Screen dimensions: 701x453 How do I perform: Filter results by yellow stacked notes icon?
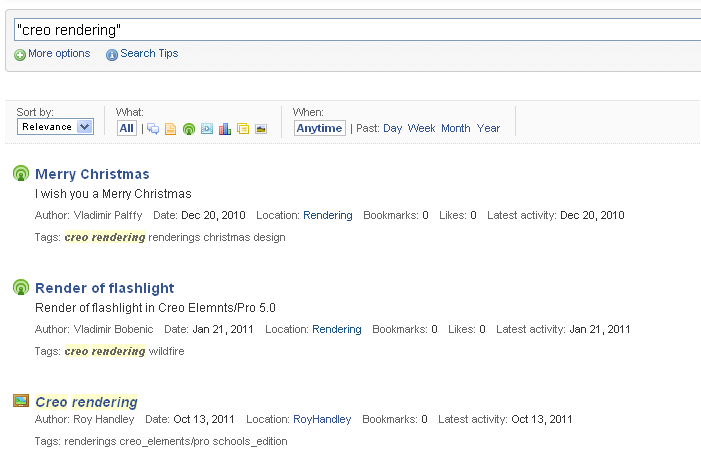[243, 129]
